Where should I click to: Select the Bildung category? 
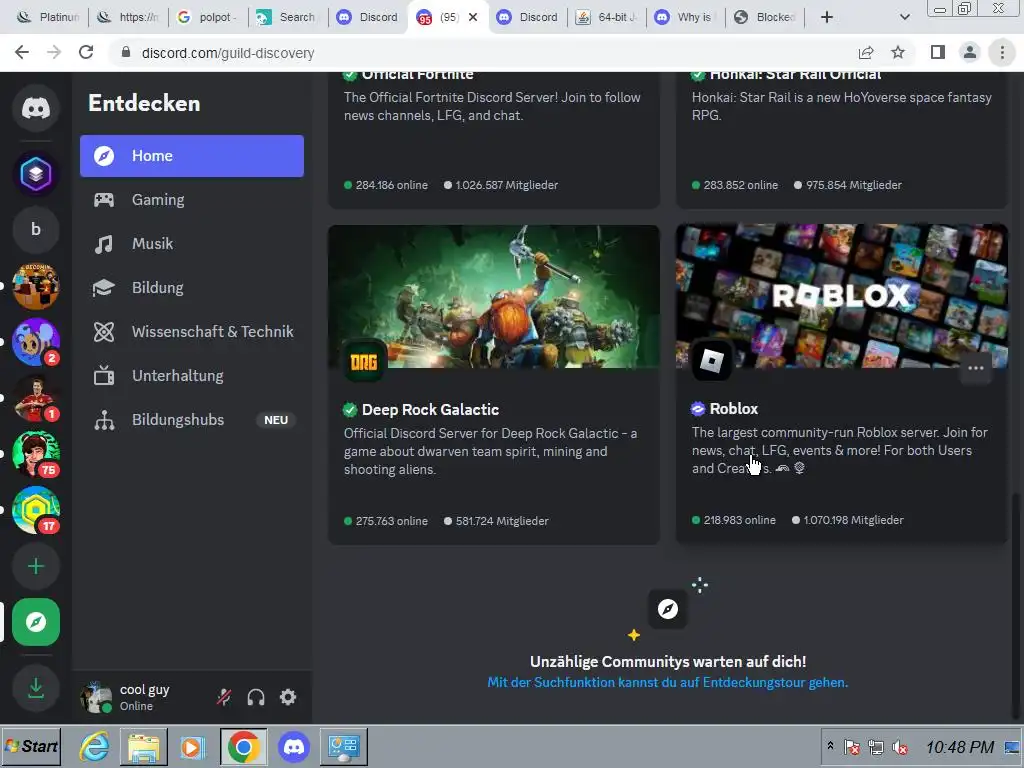point(192,288)
